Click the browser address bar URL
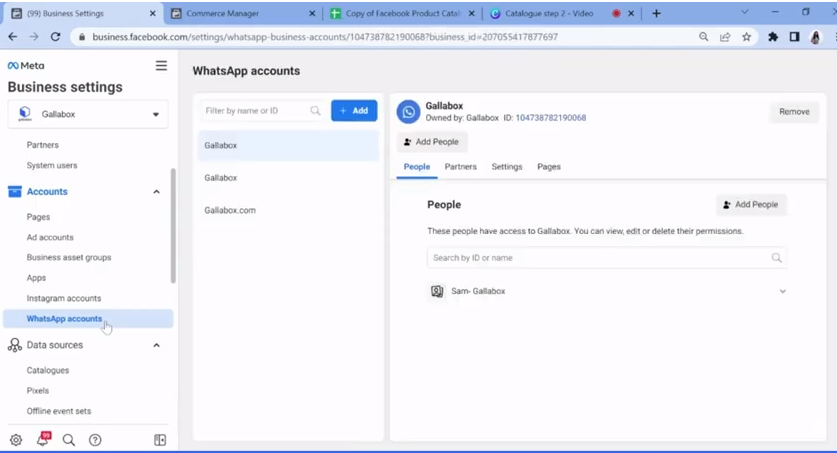 click(x=325, y=37)
